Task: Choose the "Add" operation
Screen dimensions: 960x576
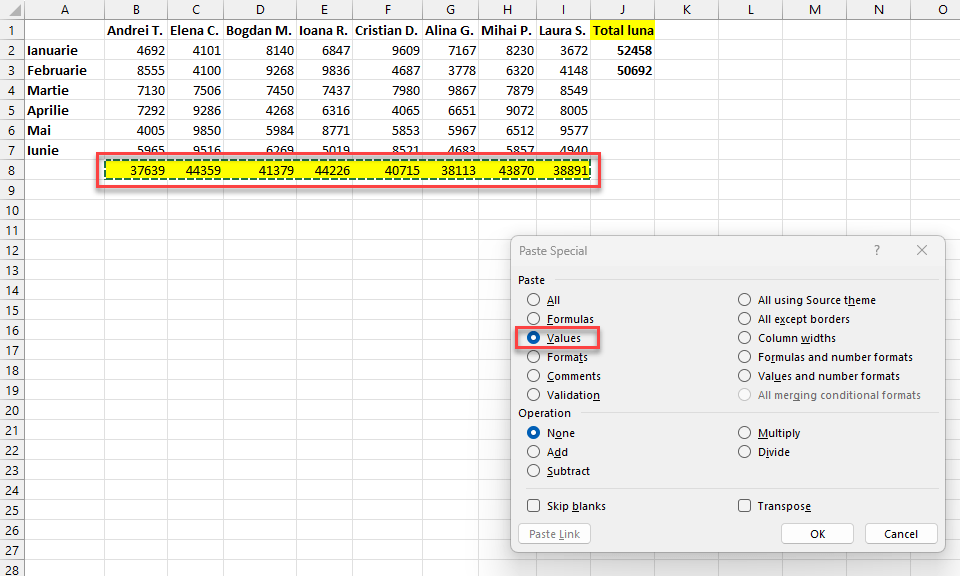Action: [x=534, y=452]
